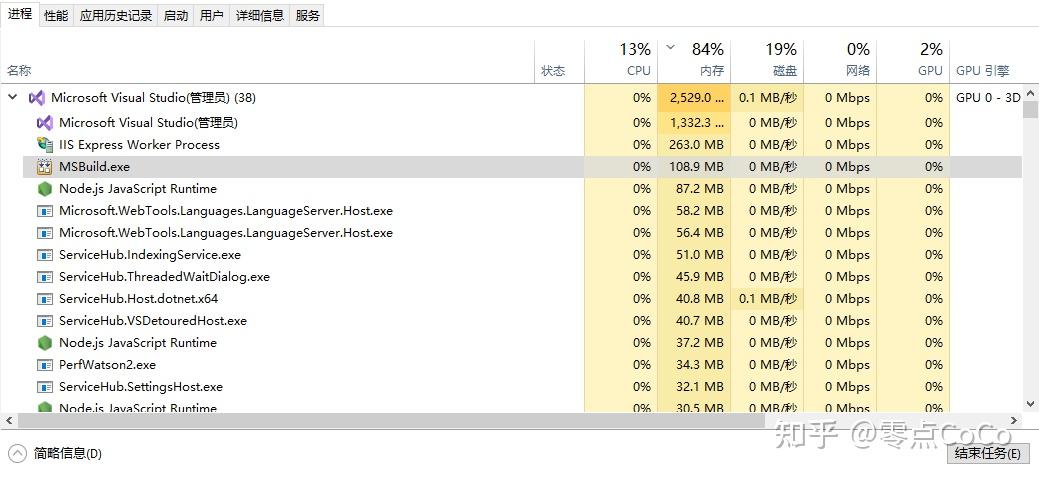The height and width of the screenshot is (478, 1039).
Task: Click the vertical scrollbar down arrow
Action: pyautogui.click(x=1030, y=404)
